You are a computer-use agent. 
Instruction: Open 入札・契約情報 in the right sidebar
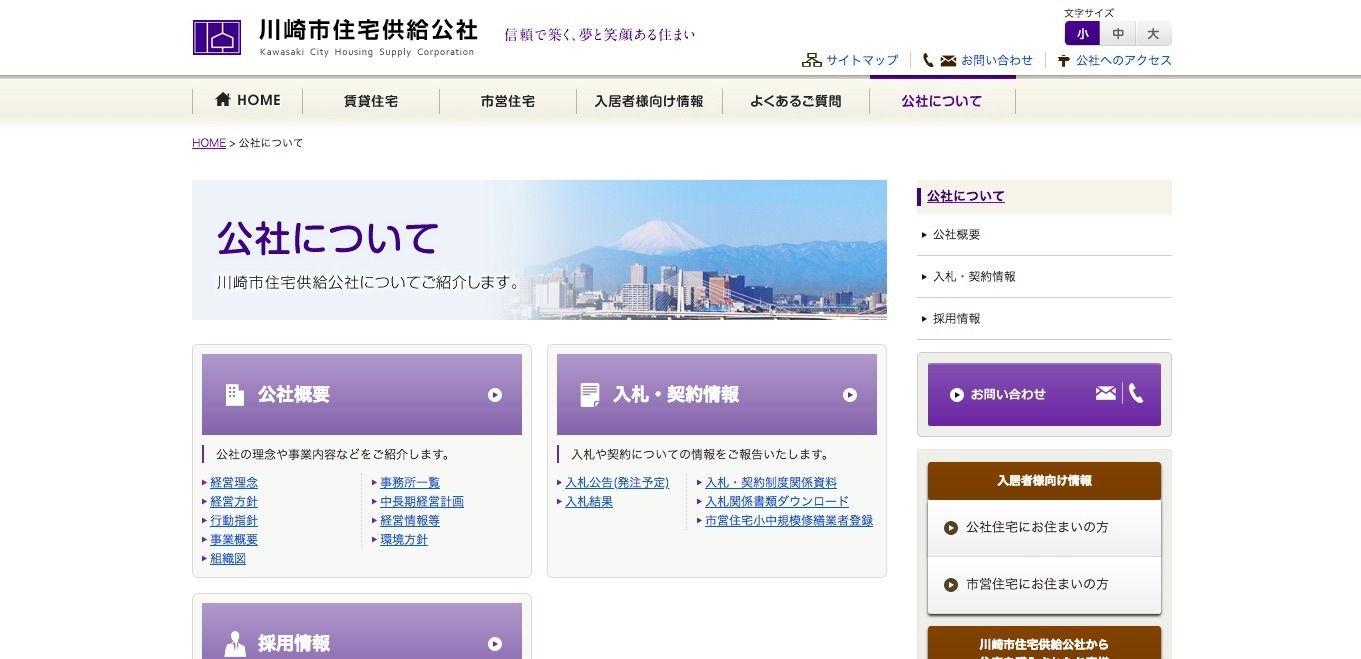pyautogui.click(x=974, y=277)
